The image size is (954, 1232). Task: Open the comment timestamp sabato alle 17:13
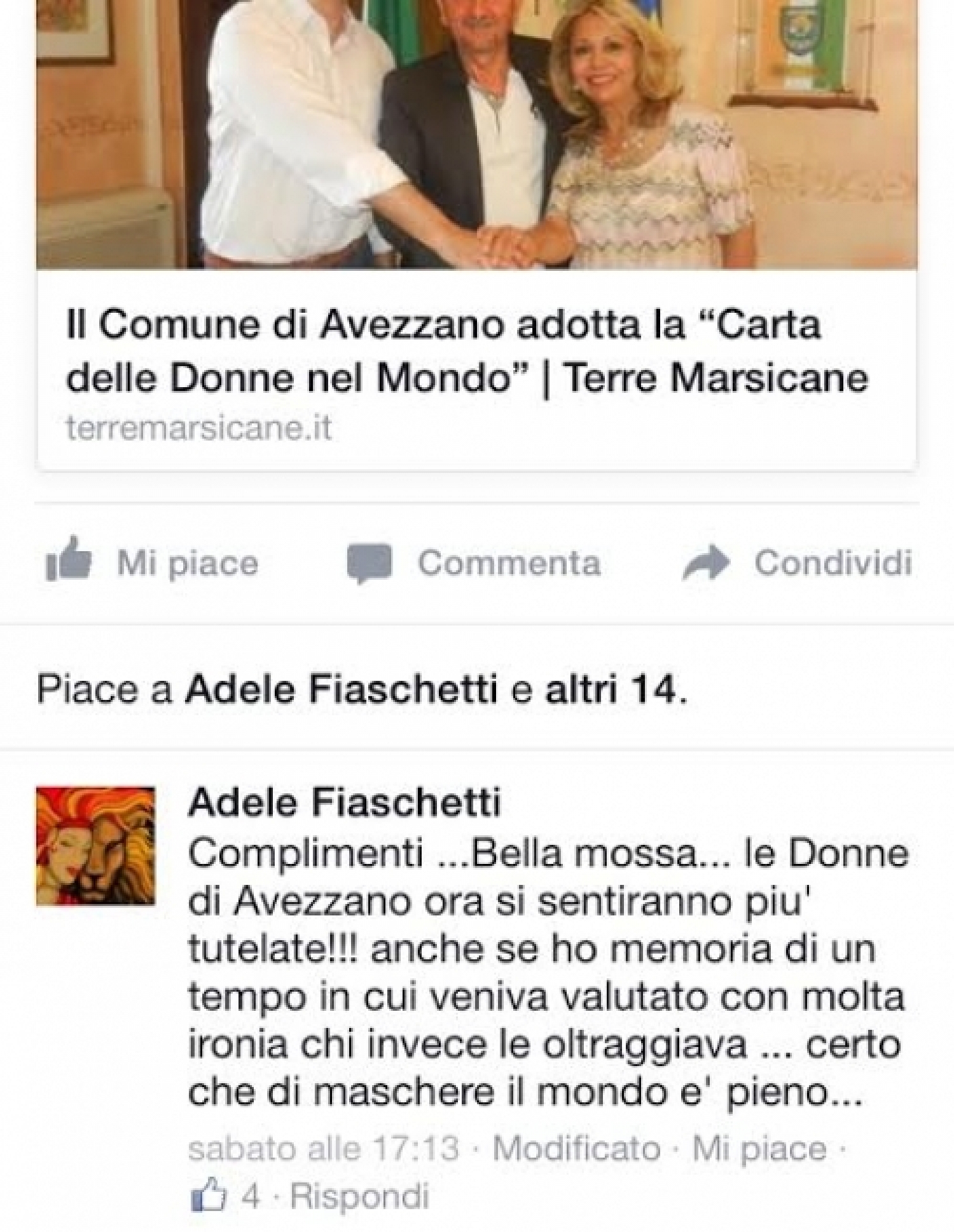(x=324, y=1148)
